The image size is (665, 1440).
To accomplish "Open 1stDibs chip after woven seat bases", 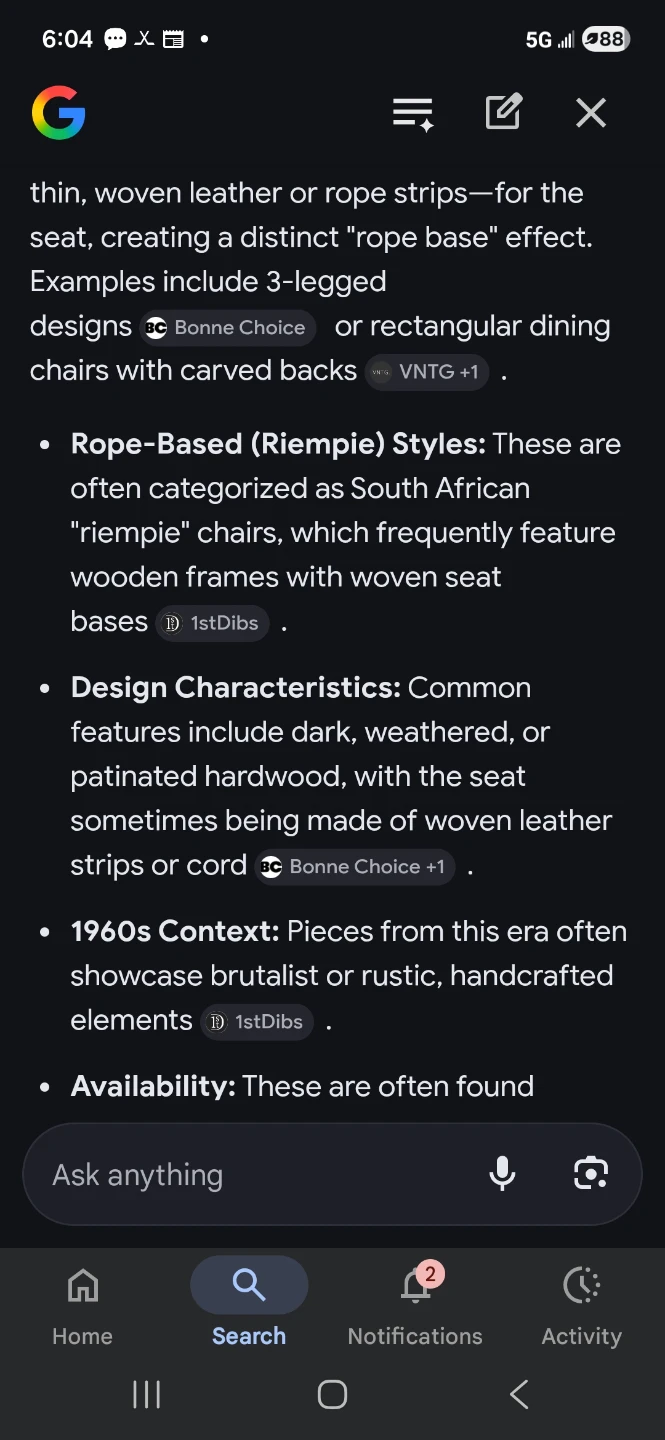I will click(x=212, y=623).
